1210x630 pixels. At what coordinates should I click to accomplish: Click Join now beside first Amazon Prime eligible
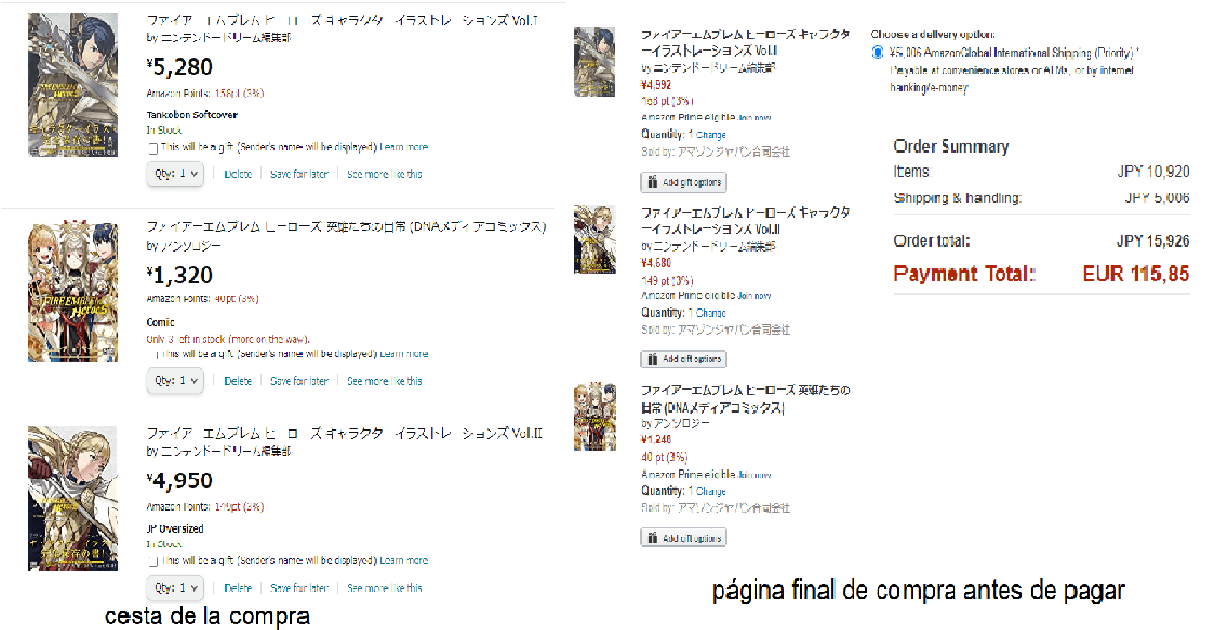(x=754, y=117)
